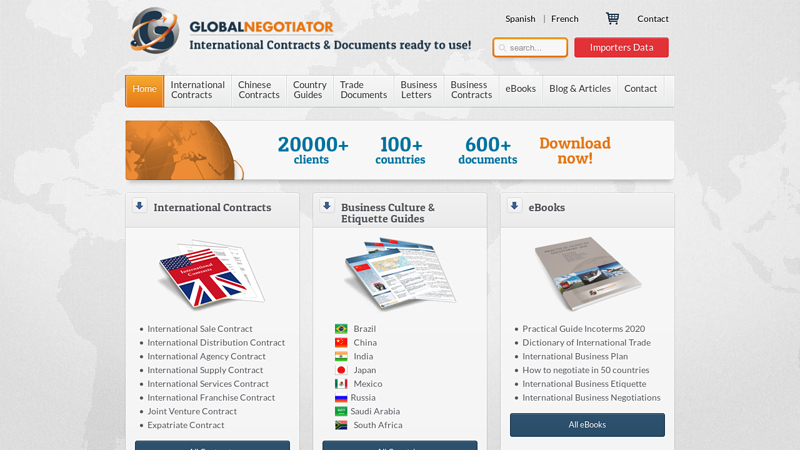Open eBooks in the navigation bar
The image size is (800, 450).
(520, 89)
